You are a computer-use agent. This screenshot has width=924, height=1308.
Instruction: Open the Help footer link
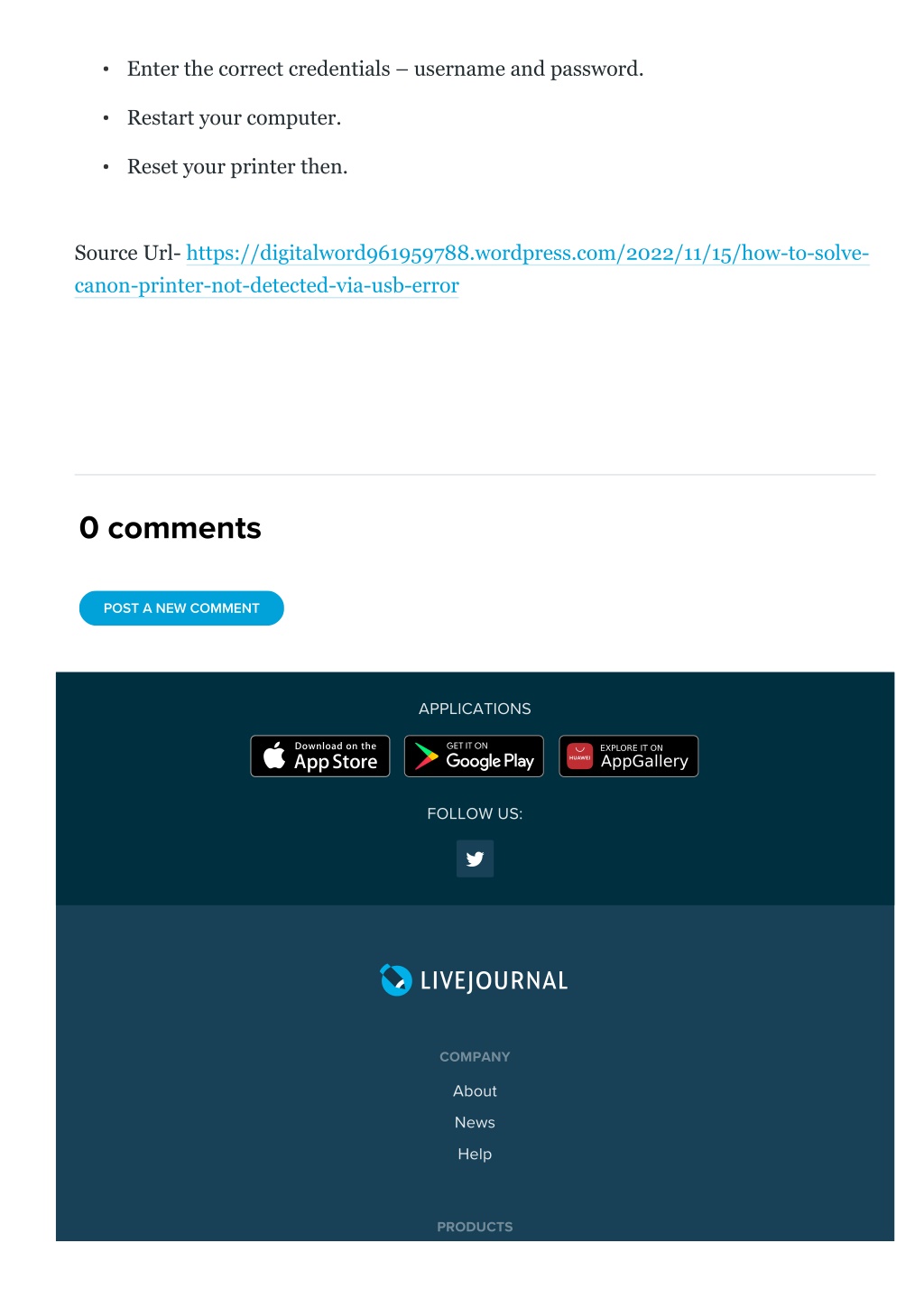coord(475,1155)
